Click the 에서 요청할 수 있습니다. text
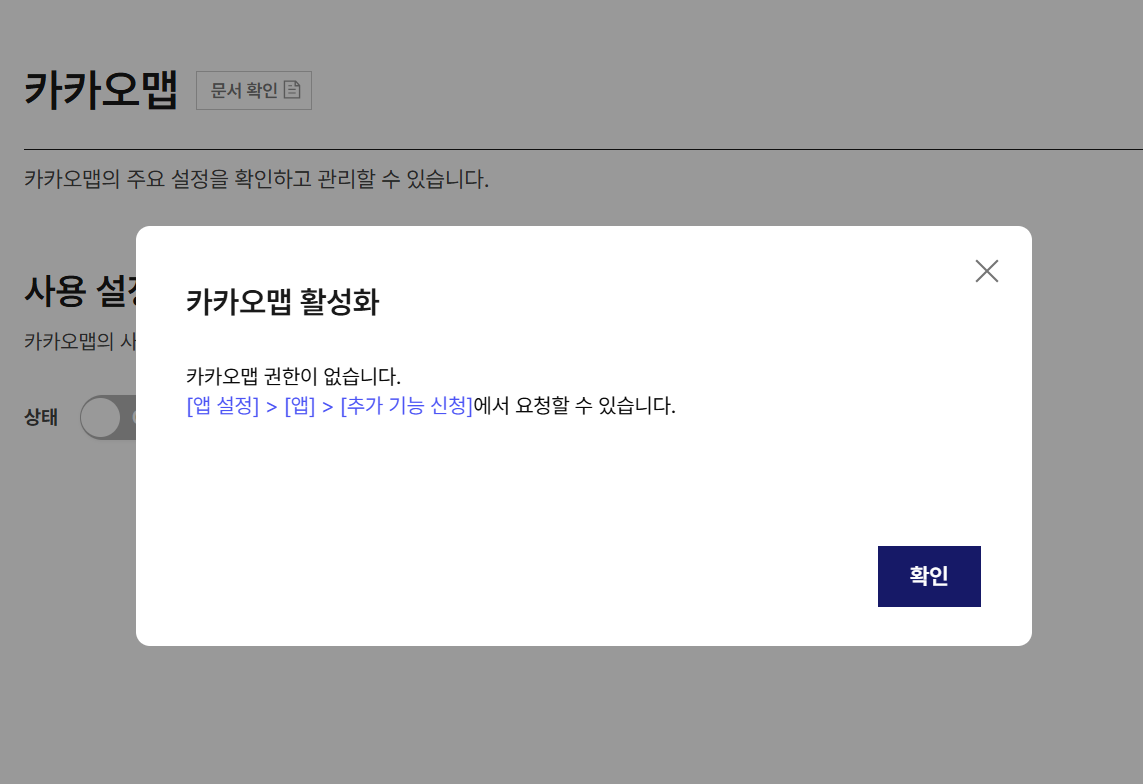1143x784 pixels. coord(574,405)
